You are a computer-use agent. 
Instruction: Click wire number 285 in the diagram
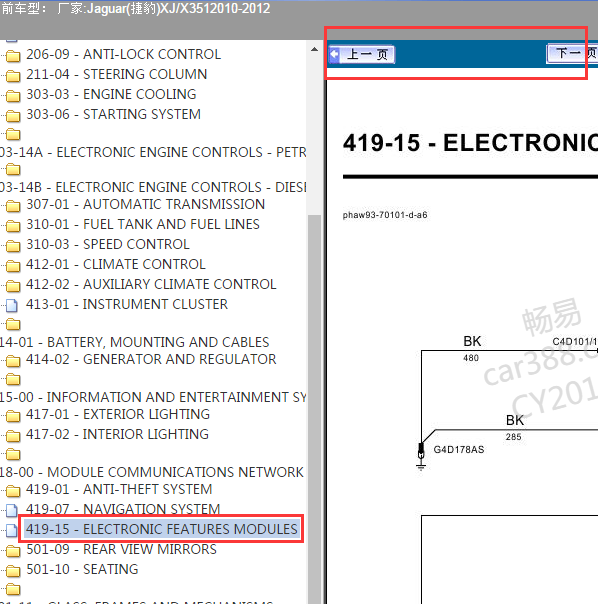point(513,437)
